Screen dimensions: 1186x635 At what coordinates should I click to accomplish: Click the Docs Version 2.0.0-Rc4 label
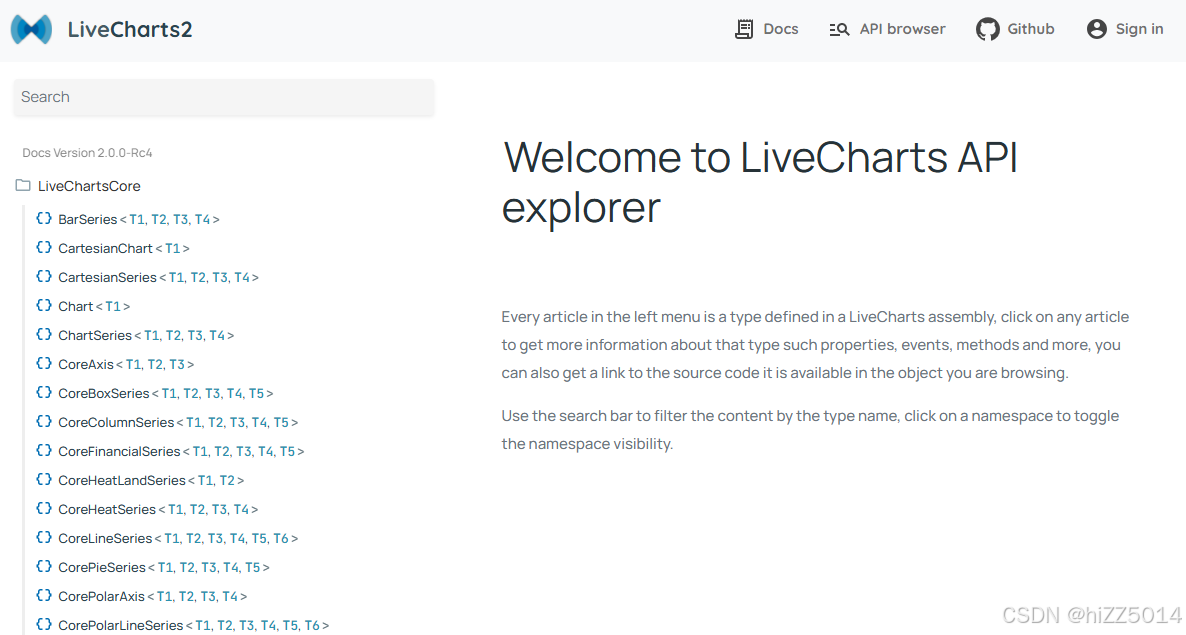pos(87,153)
